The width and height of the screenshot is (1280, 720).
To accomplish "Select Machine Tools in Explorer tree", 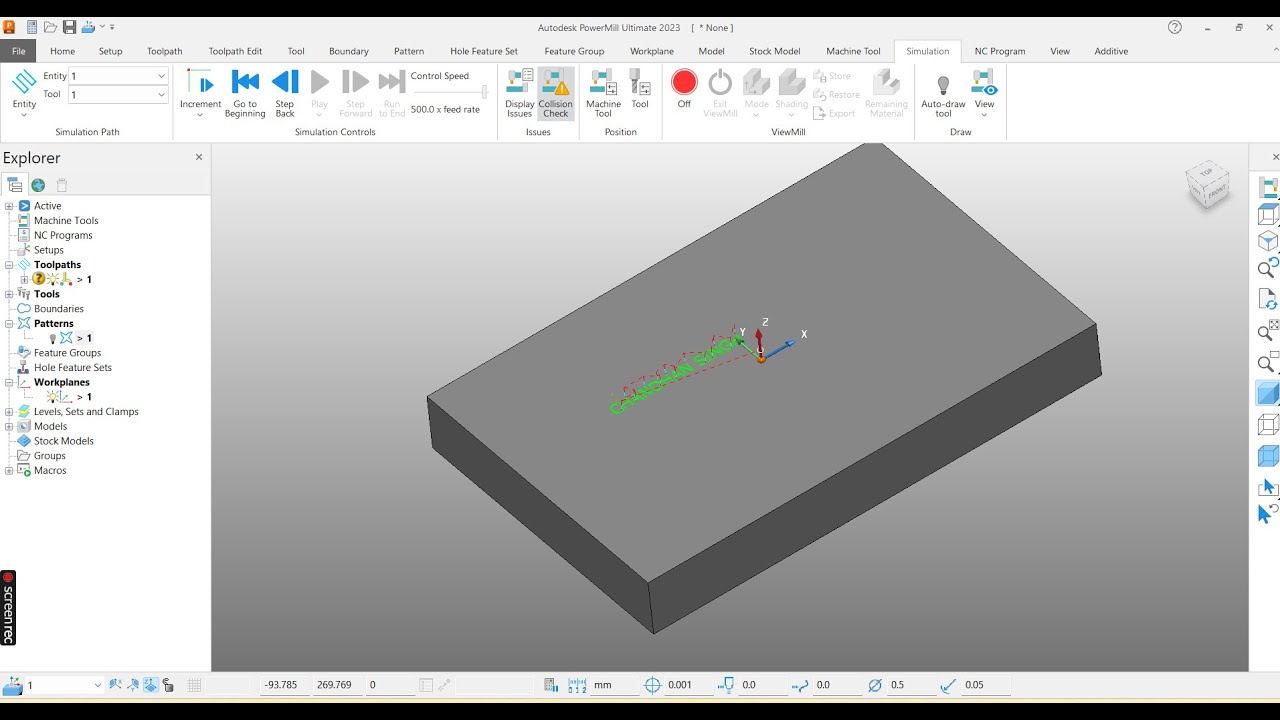I will tap(66, 221).
